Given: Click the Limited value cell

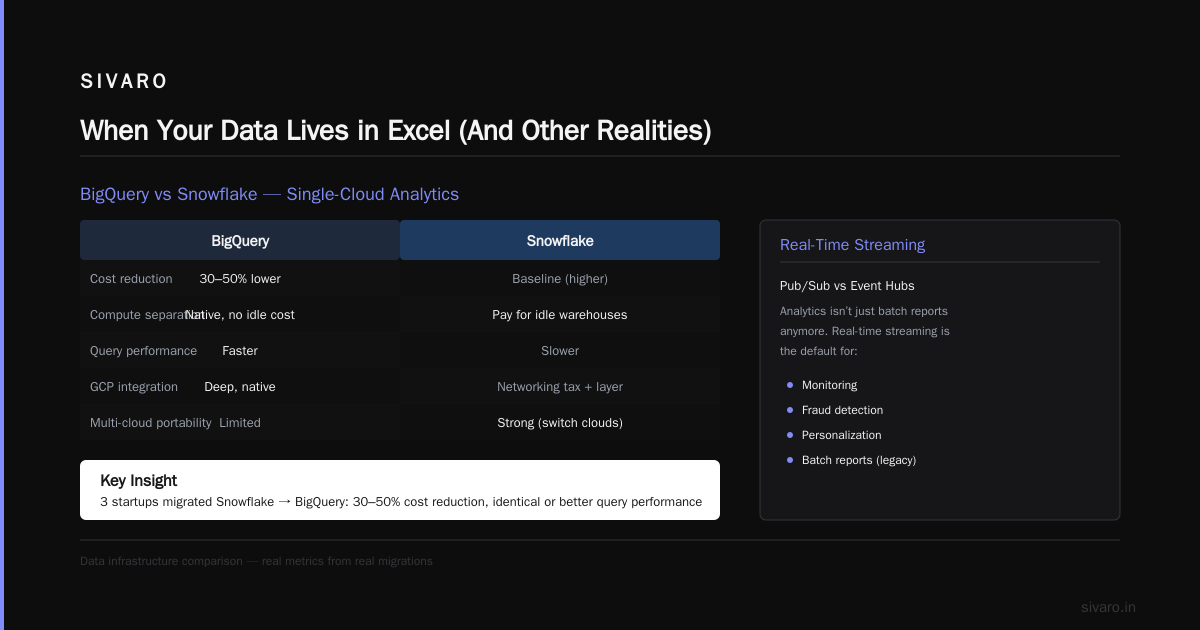Looking at the screenshot, I should pyautogui.click(x=240, y=423).
